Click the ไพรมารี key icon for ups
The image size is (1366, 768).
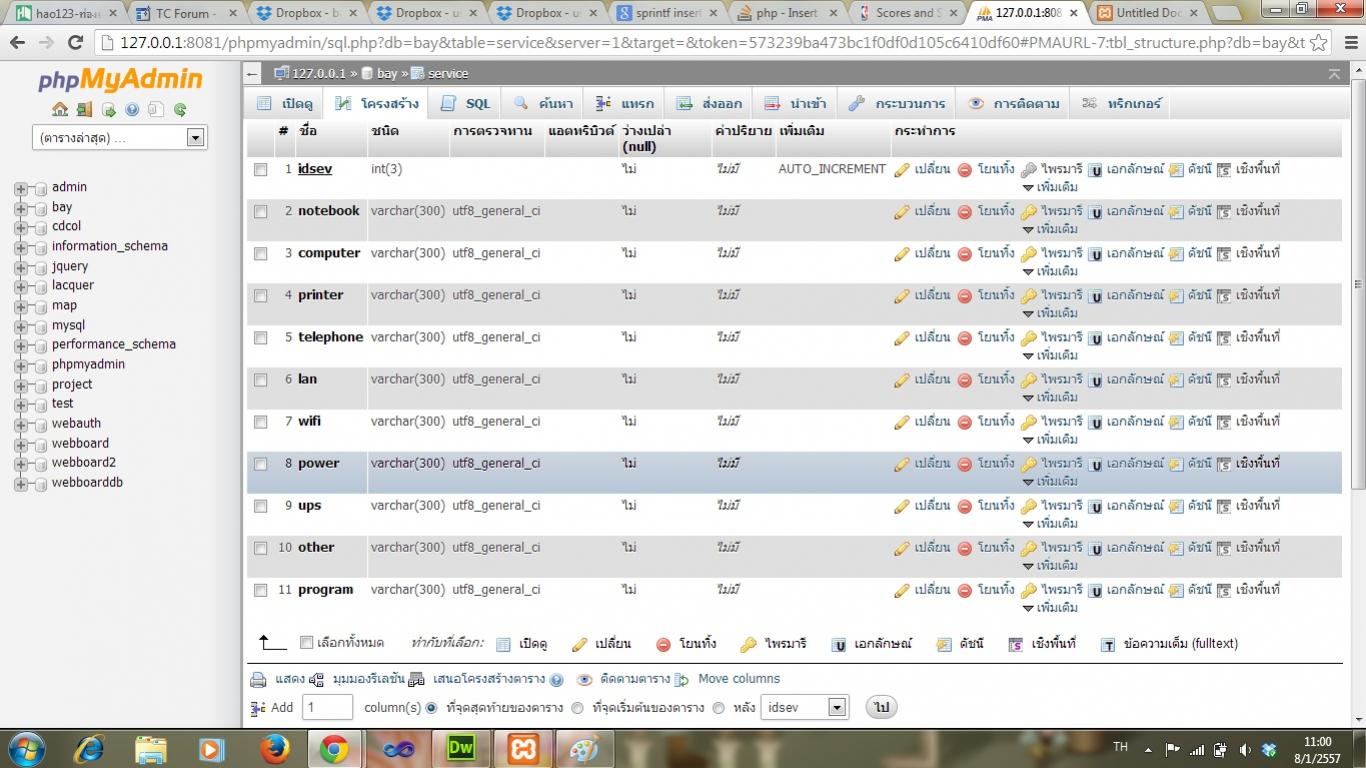(x=1029, y=506)
